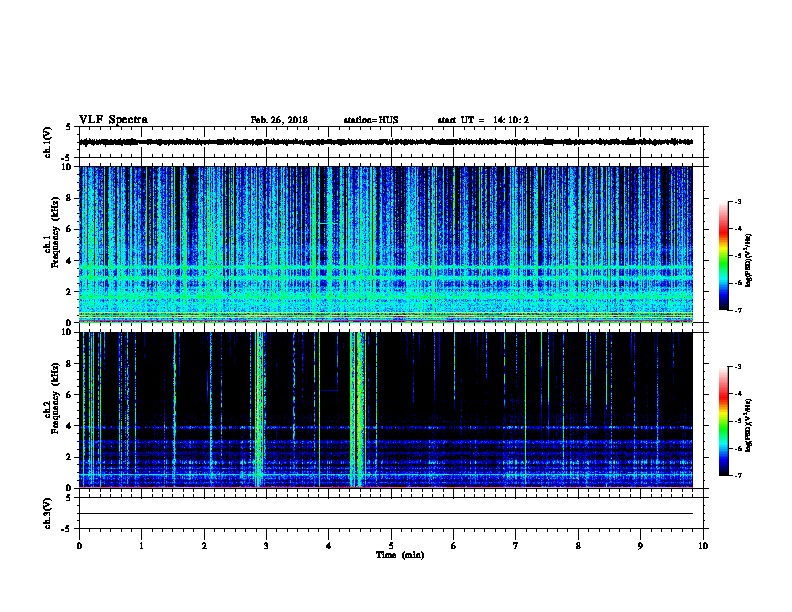This screenshot has height=612, width=792.
Task: Click the "10" kHz tick on ch.2 frequency axis
Action: click(67, 333)
